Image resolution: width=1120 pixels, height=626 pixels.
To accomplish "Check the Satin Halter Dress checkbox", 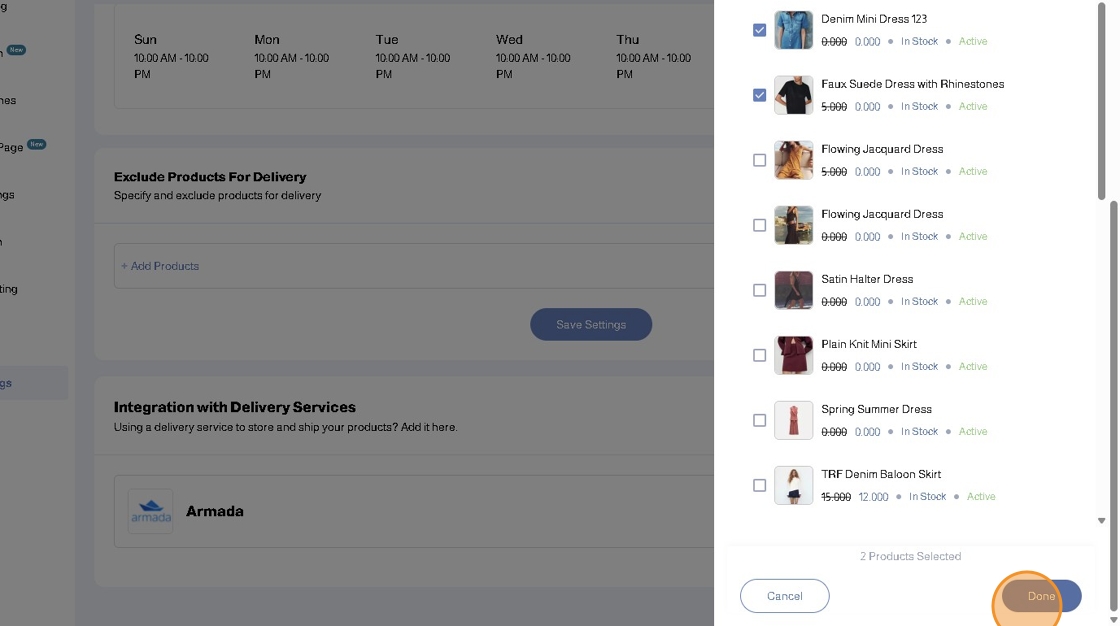I will tap(759, 290).
